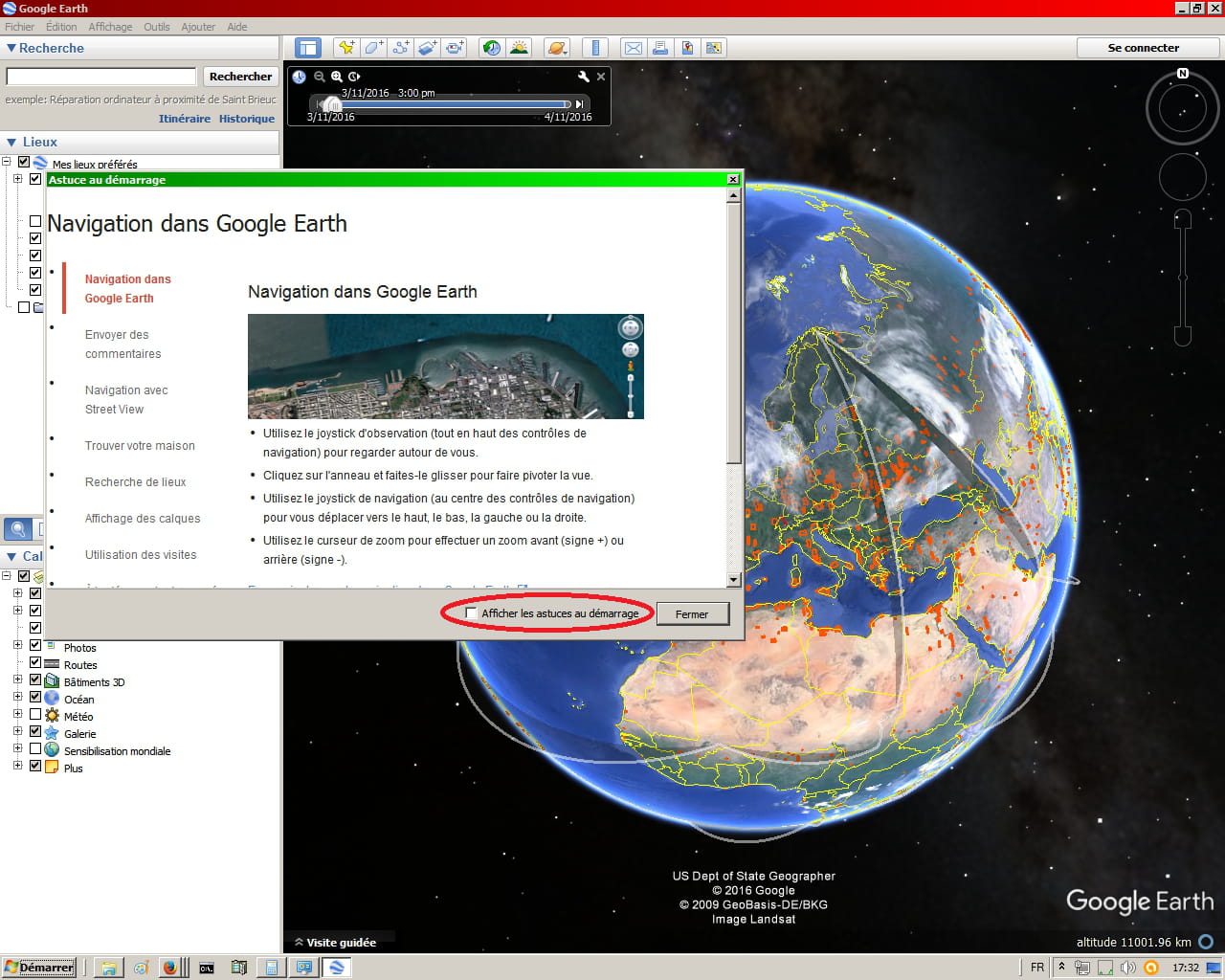Enable the Météo layer checkbox
Screen dimensions: 1225x980
click(35, 715)
